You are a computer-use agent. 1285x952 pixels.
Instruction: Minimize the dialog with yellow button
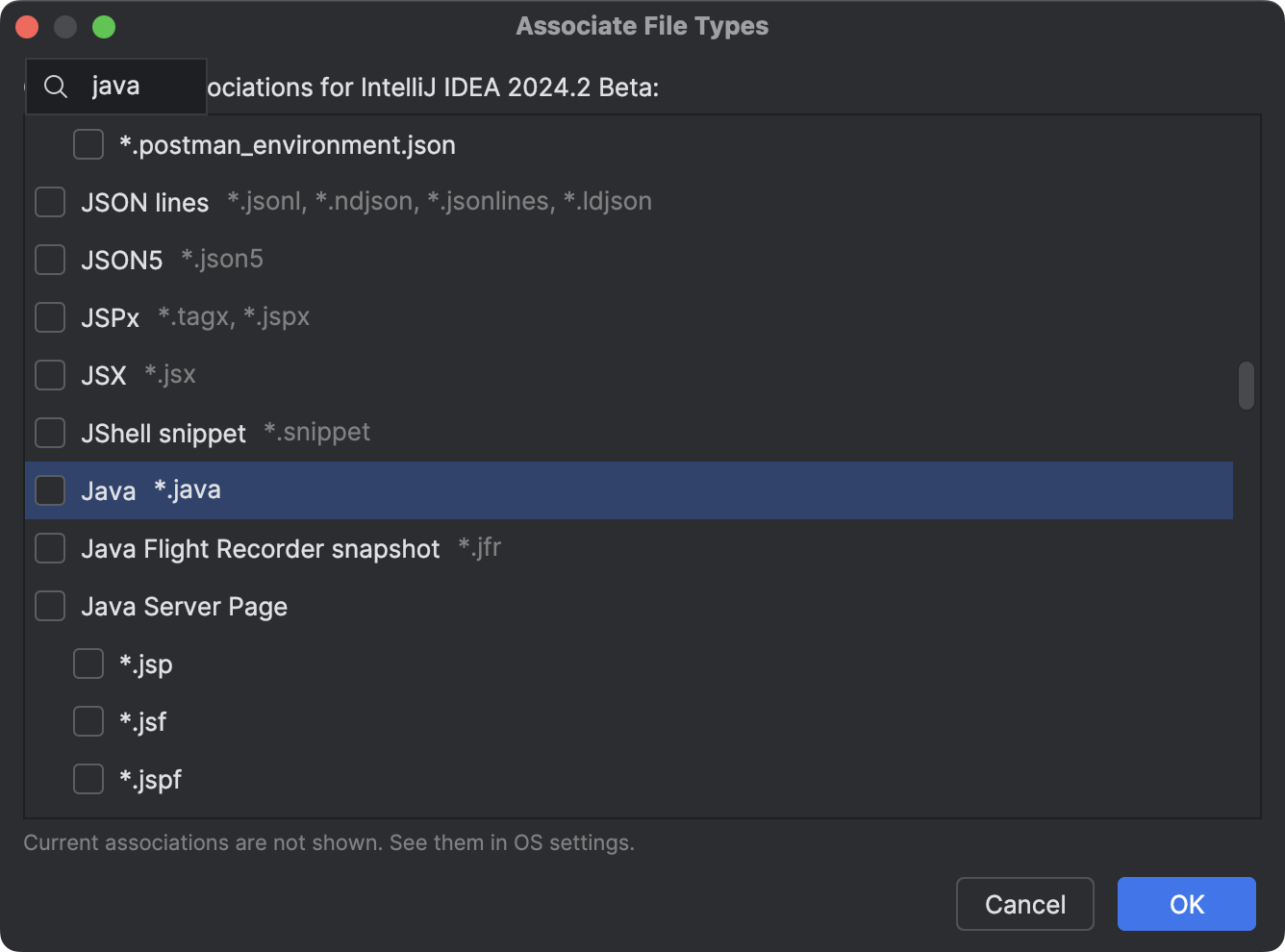pyautogui.click(x=64, y=27)
